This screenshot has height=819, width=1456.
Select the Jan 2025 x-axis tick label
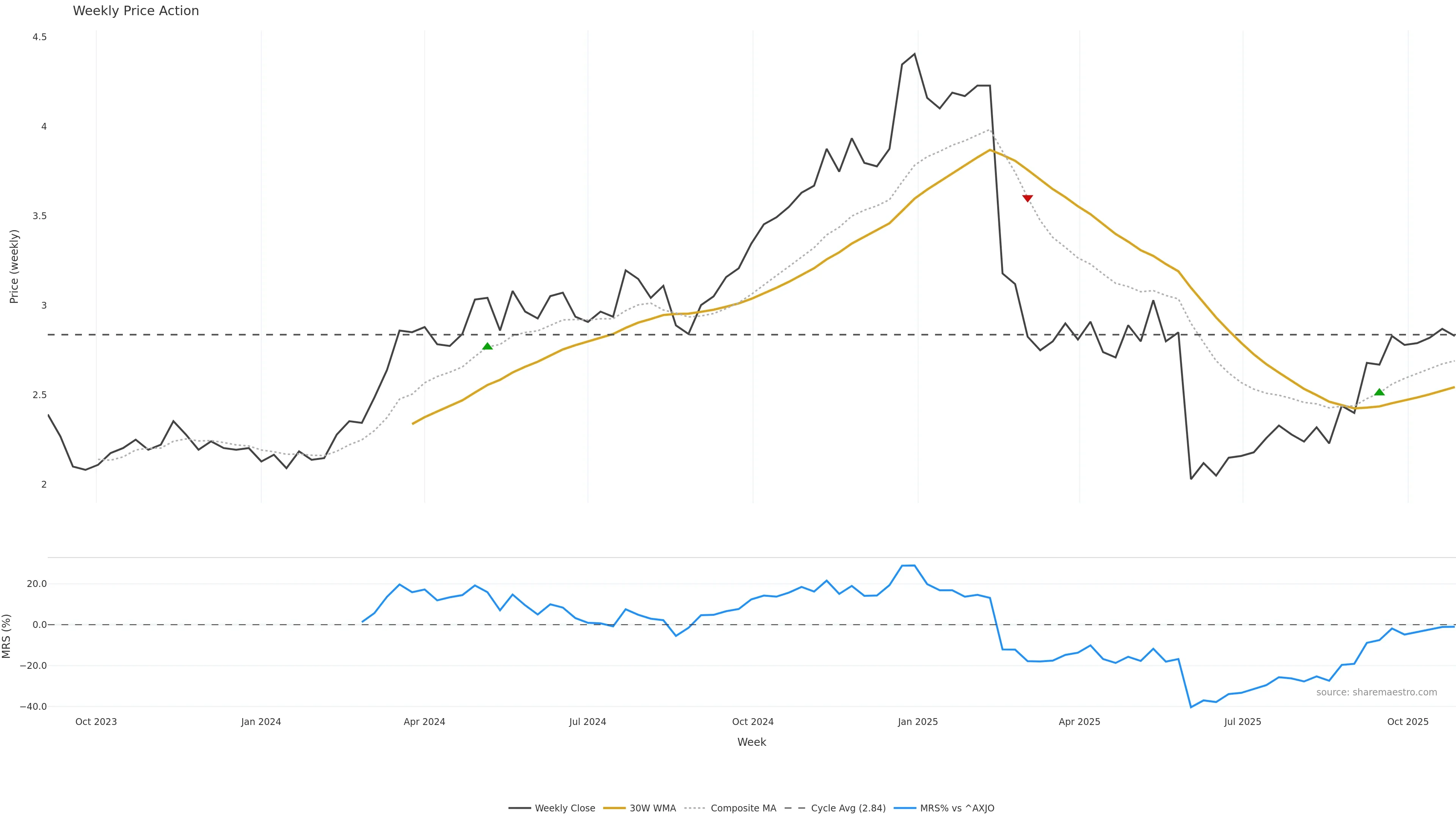(917, 722)
